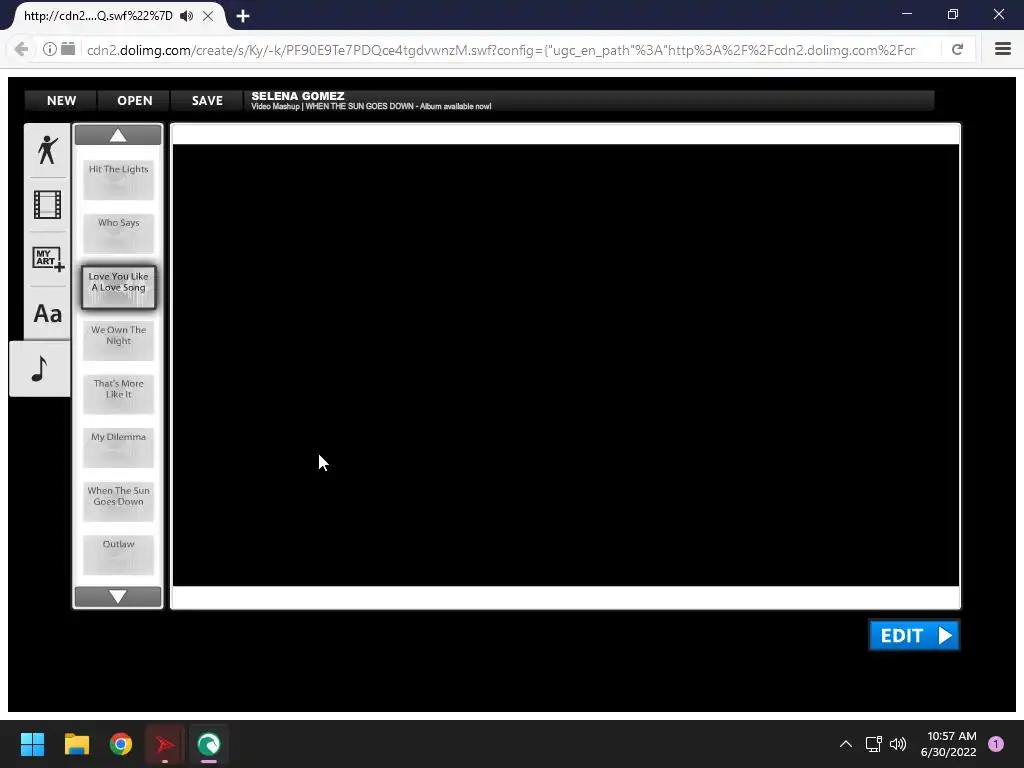Choose the Outlaw song

click(x=118, y=554)
